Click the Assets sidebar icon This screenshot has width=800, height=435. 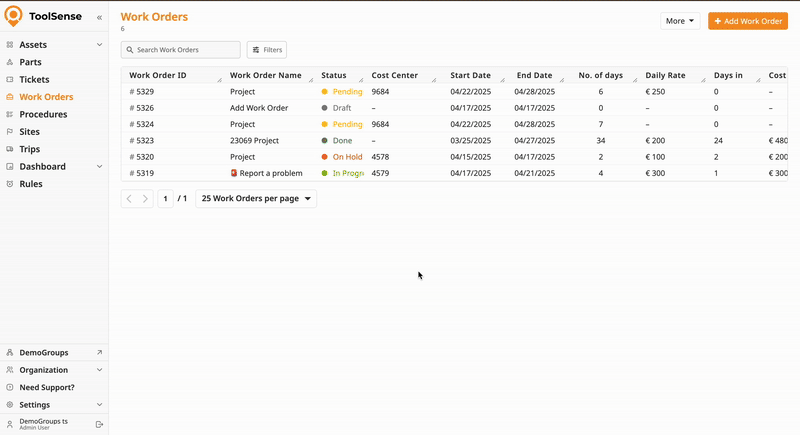tap(10, 45)
